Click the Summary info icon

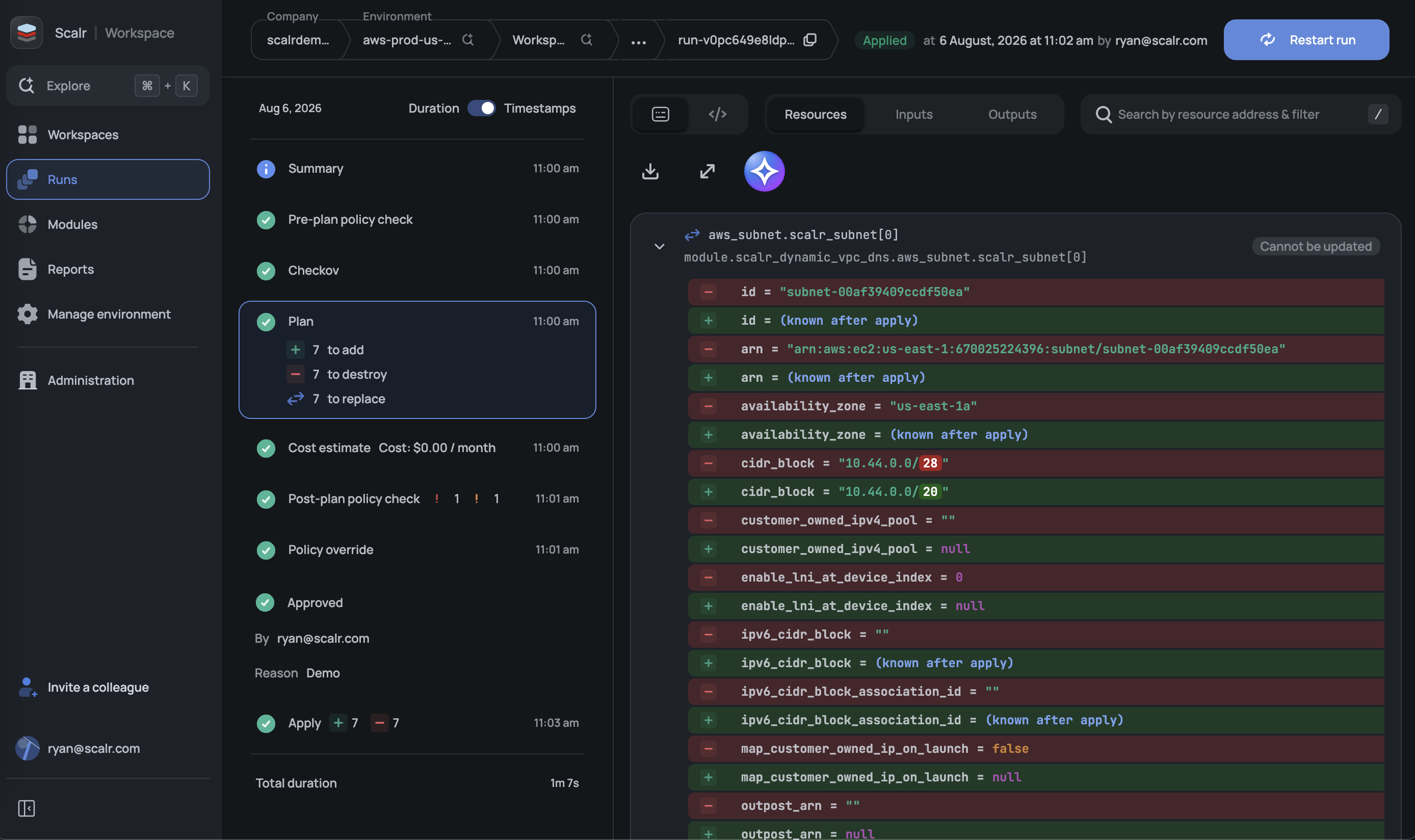(266, 169)
